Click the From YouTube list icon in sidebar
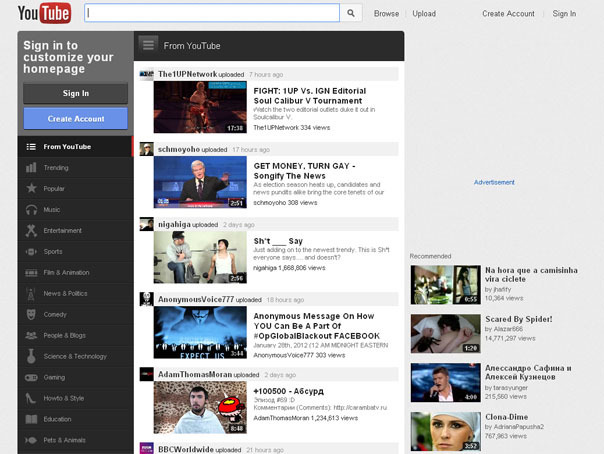The height and width of the screenshot is (454, 604). (31, 147)
